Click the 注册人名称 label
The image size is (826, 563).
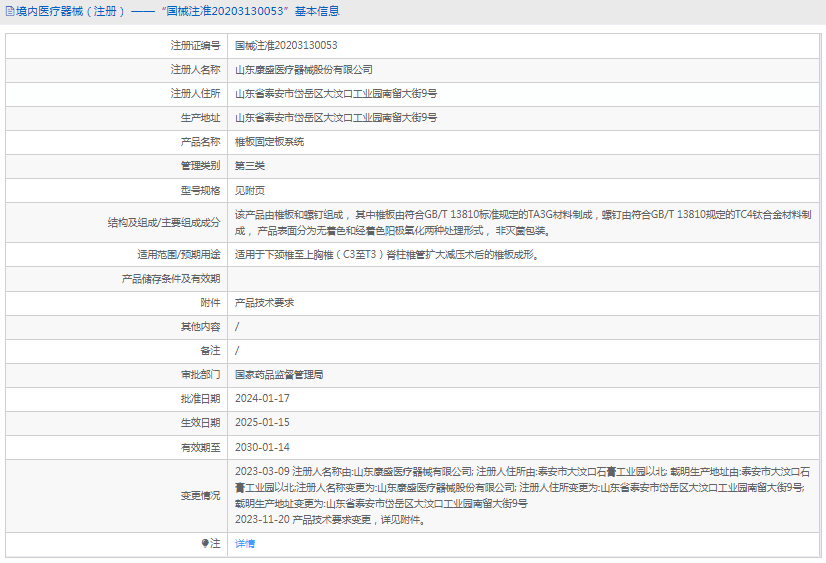click(x=195, y=70)
